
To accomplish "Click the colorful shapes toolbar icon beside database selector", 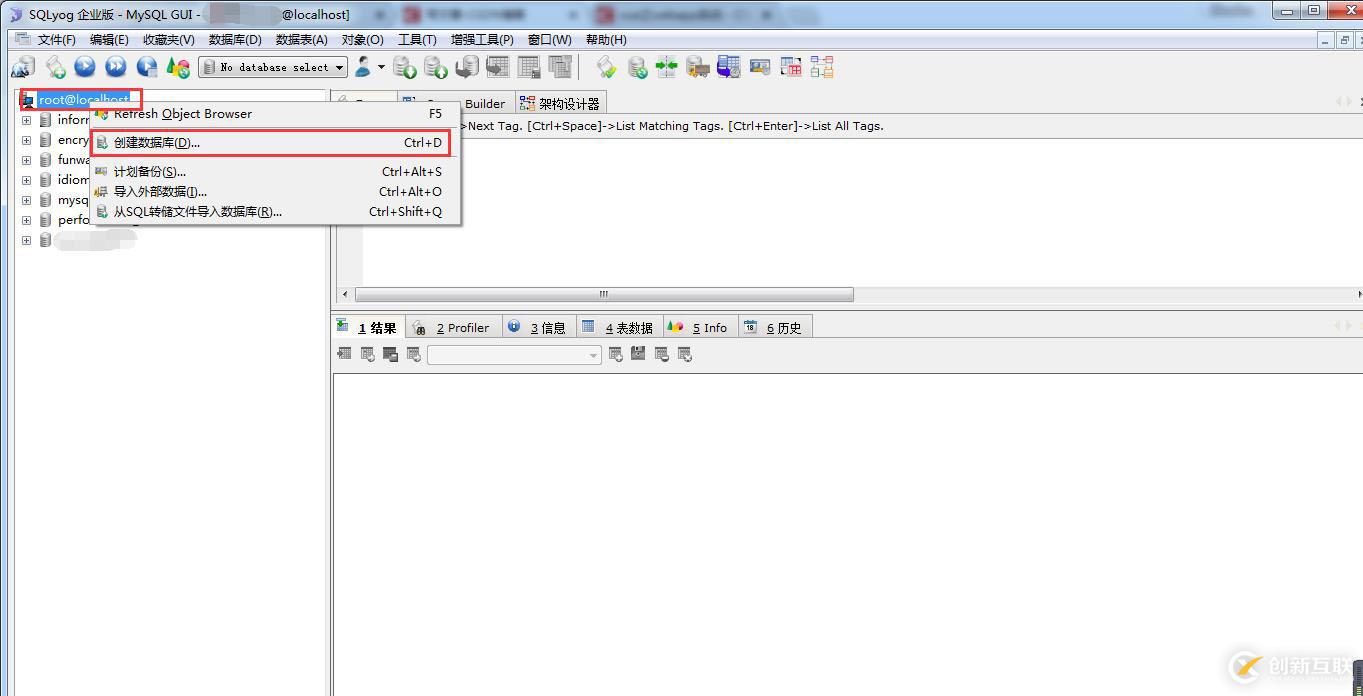I will point(178,67).
